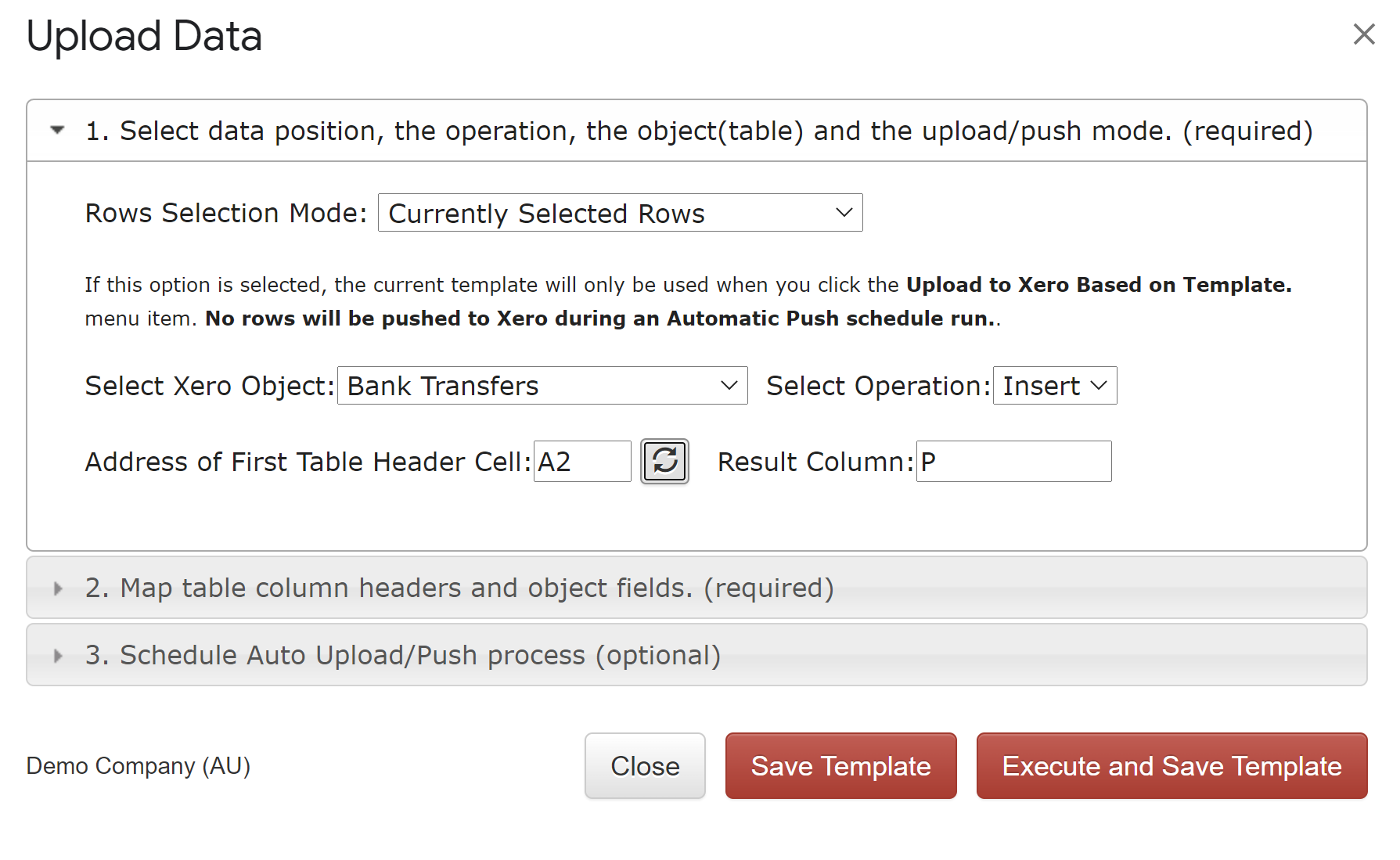Click Execute and Save Template button

pos(1171,766)
